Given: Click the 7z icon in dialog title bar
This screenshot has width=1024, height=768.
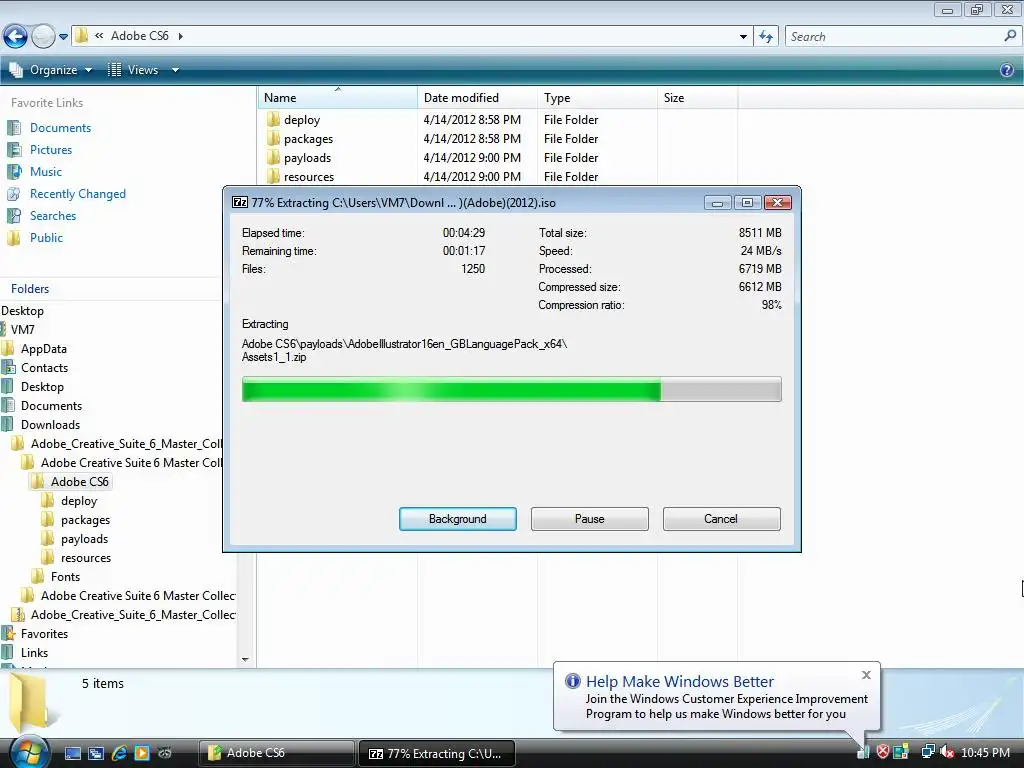Looking at the screenshot, I should (x=240, y=202).
